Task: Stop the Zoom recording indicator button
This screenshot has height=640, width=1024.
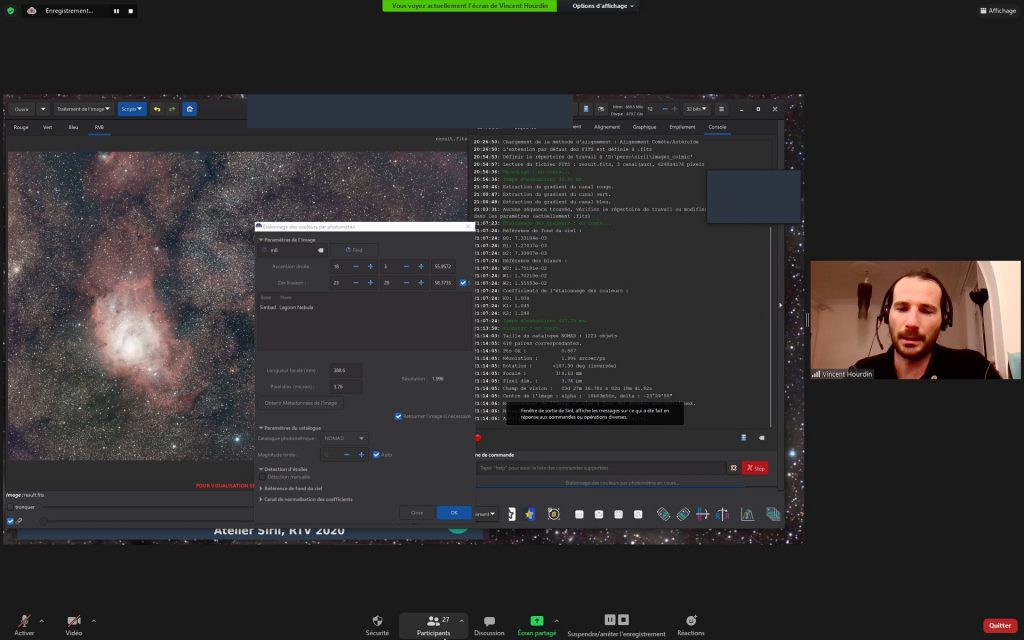Action: click(x=131, y=11)
